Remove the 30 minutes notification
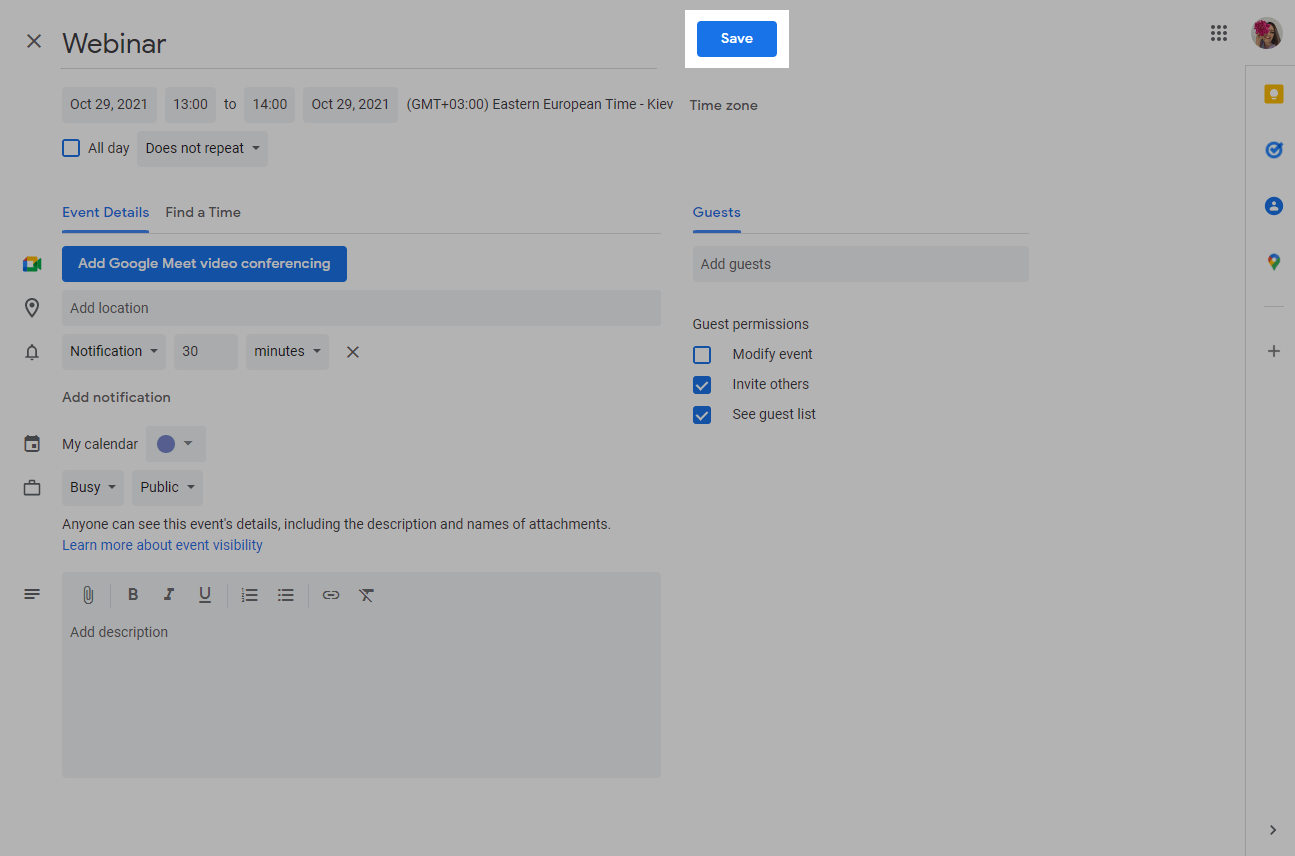The image size is (1295, 856). coord(352,352)
